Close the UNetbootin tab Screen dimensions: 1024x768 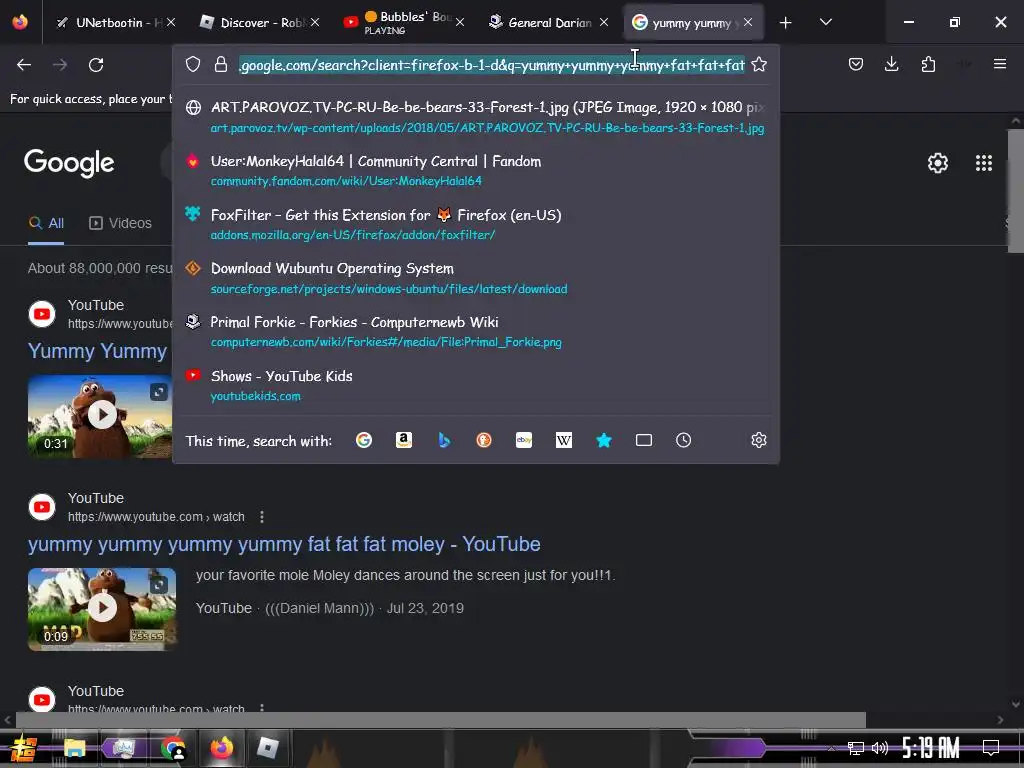click(x=170, y=22)
